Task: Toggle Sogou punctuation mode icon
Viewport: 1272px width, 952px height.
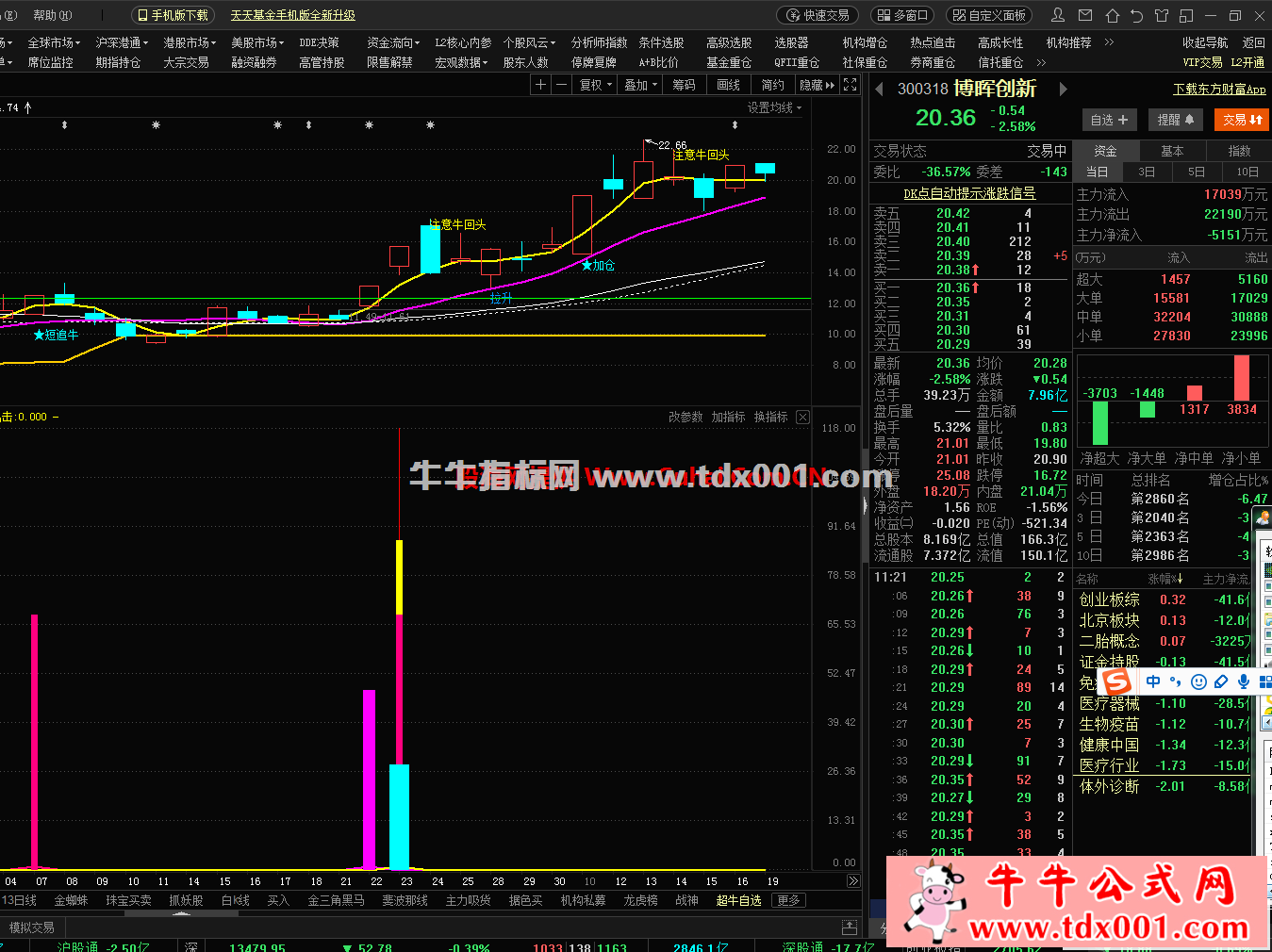Action: 1176,681
